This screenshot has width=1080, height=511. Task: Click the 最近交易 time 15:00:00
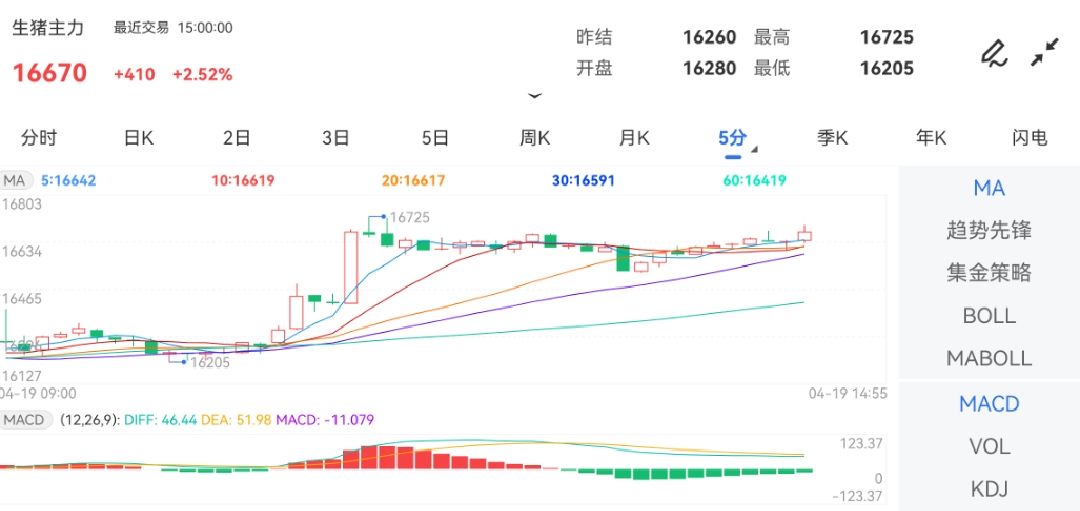[205, 28]
